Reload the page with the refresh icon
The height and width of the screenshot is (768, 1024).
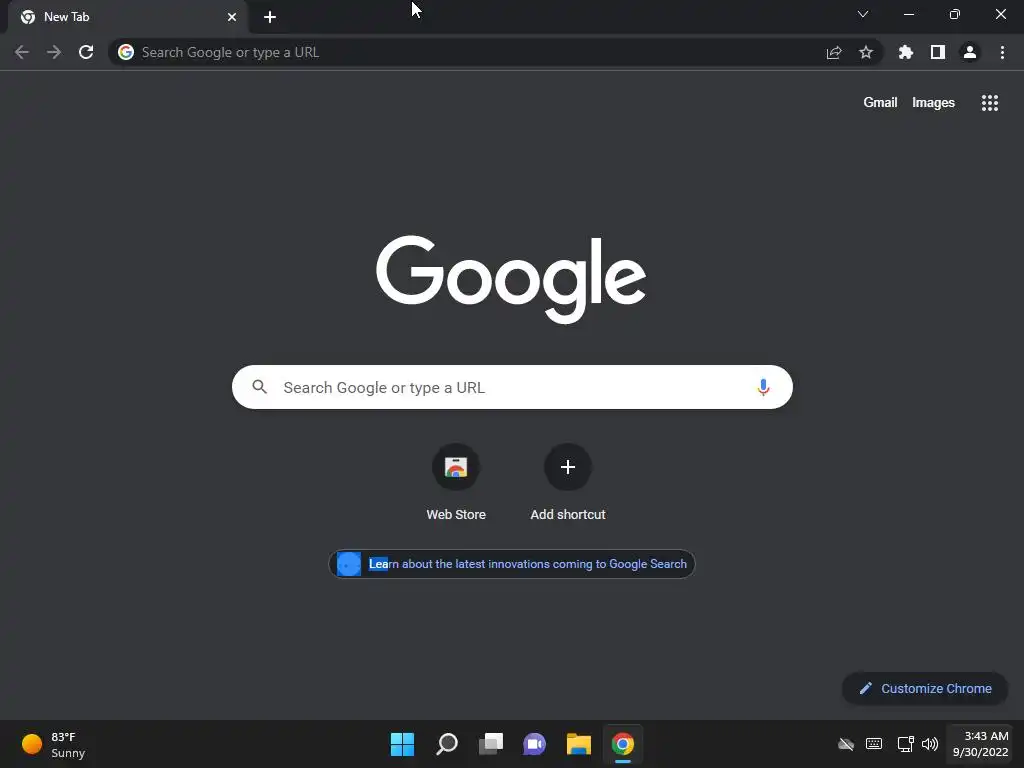pyautogui.click(x=86, y=52)
